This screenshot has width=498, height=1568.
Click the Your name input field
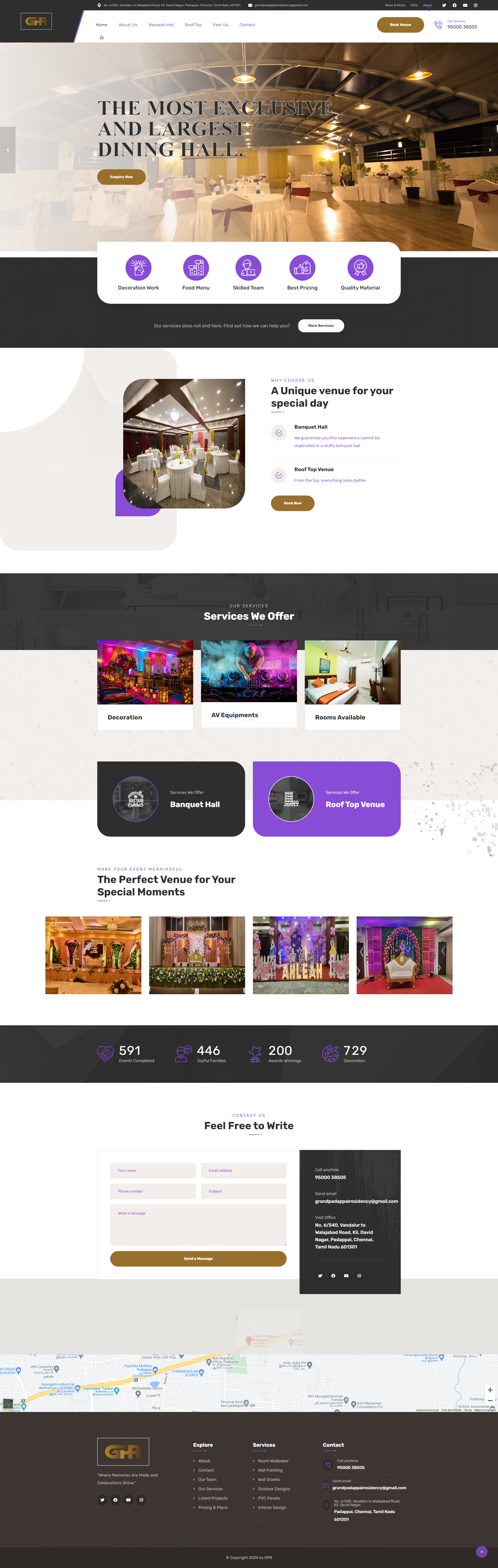[153, 1170]
